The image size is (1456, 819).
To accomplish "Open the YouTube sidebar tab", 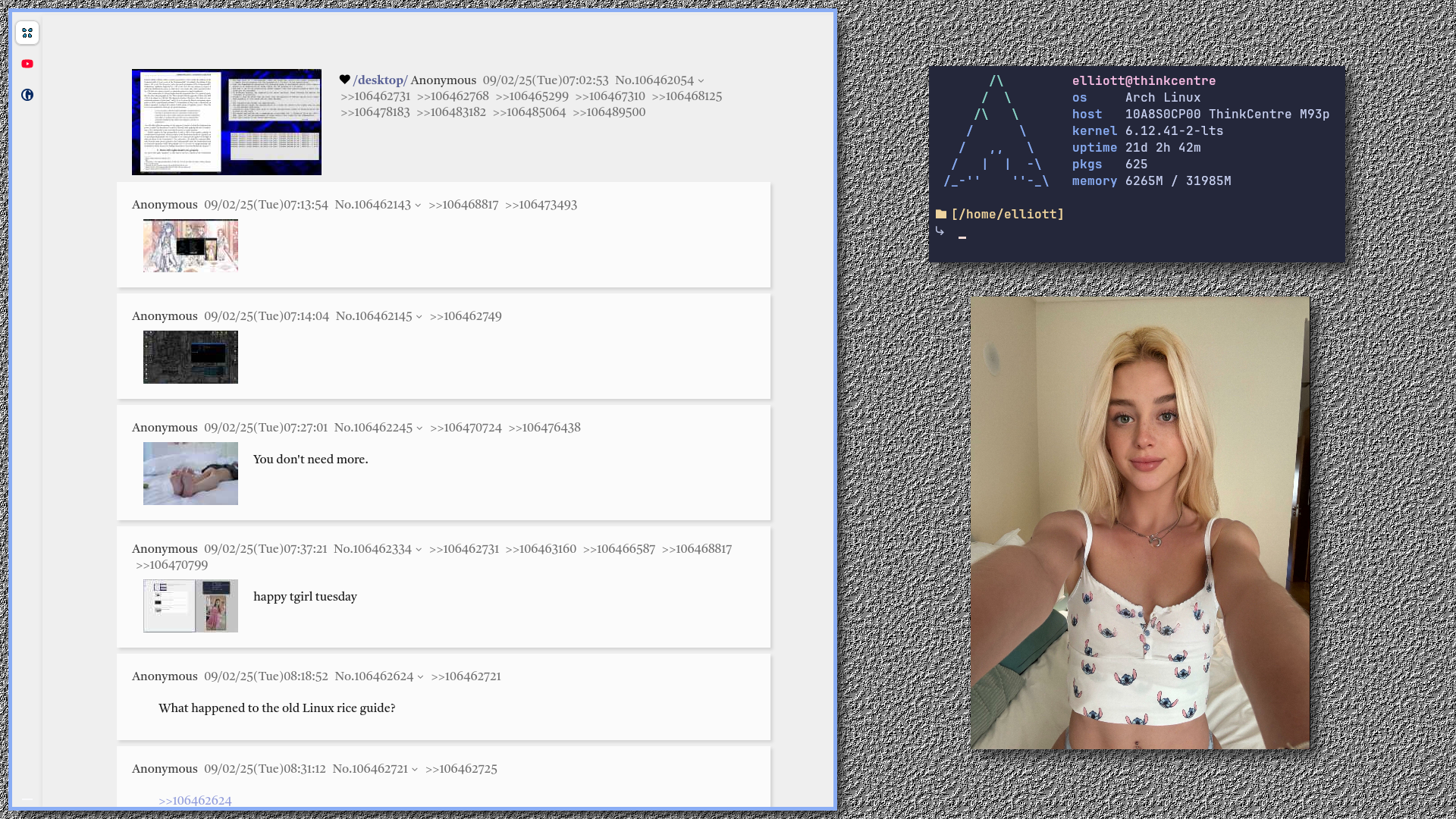I will tap(27, 64).
